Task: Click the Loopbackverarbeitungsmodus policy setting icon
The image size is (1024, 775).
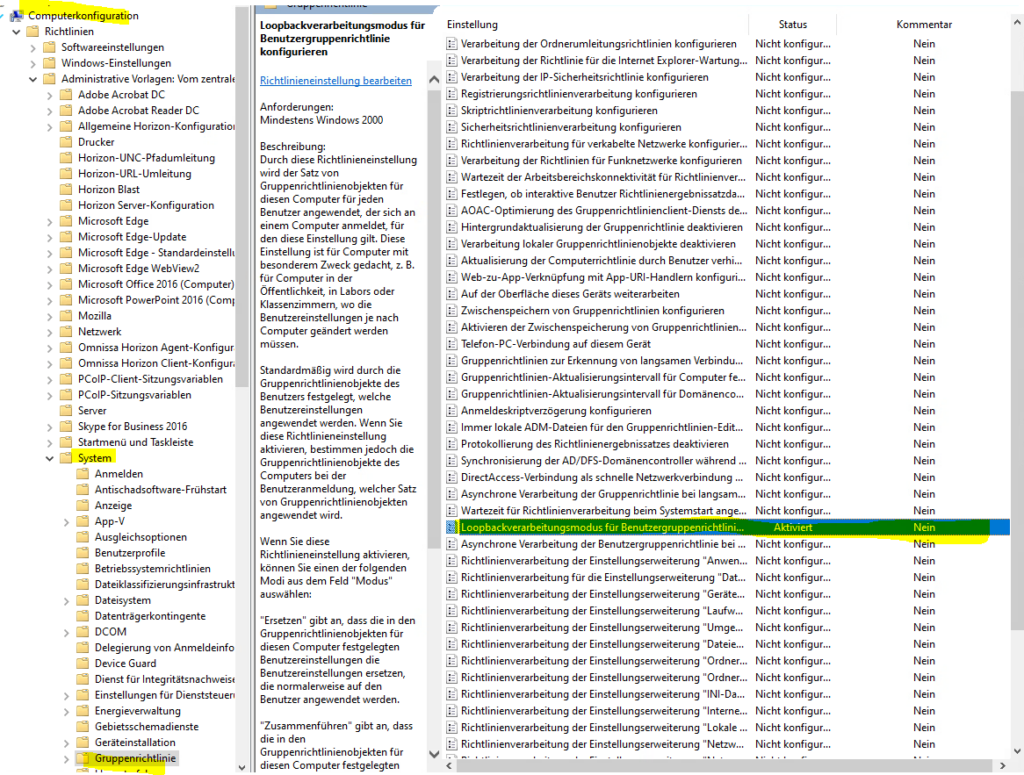Action: pyautogui.click(x=452, y=527)
